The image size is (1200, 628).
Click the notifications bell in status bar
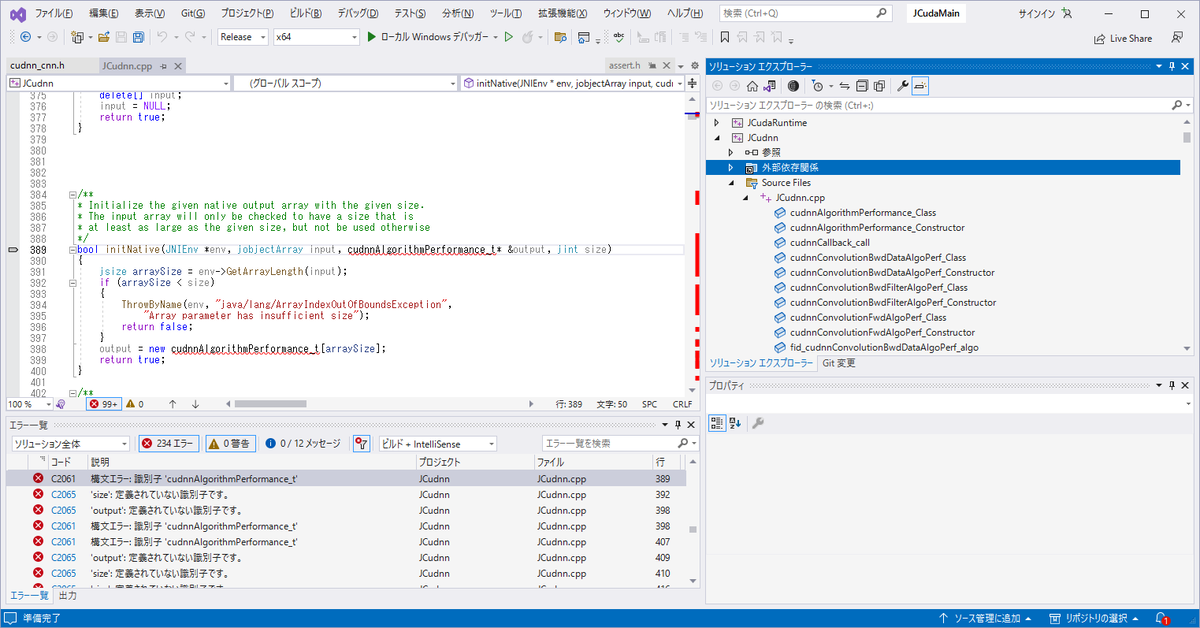(x=1162, y=618)
